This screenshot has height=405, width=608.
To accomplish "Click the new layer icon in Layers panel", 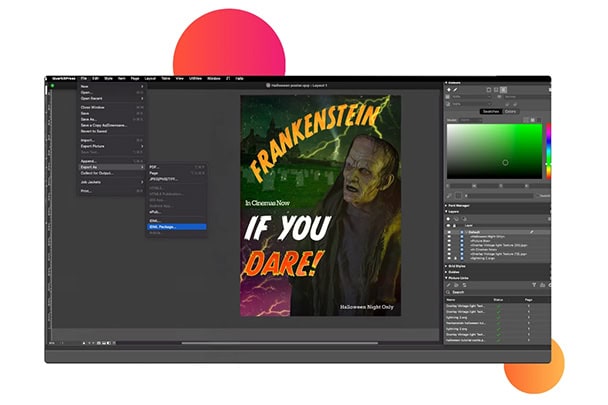I will [449, 219].
